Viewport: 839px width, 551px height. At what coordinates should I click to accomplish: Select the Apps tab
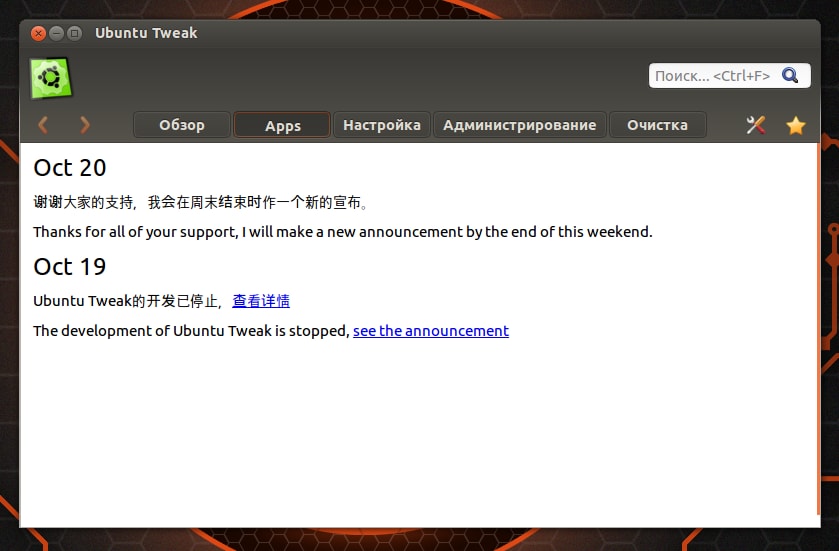click(x=283, y=125)
